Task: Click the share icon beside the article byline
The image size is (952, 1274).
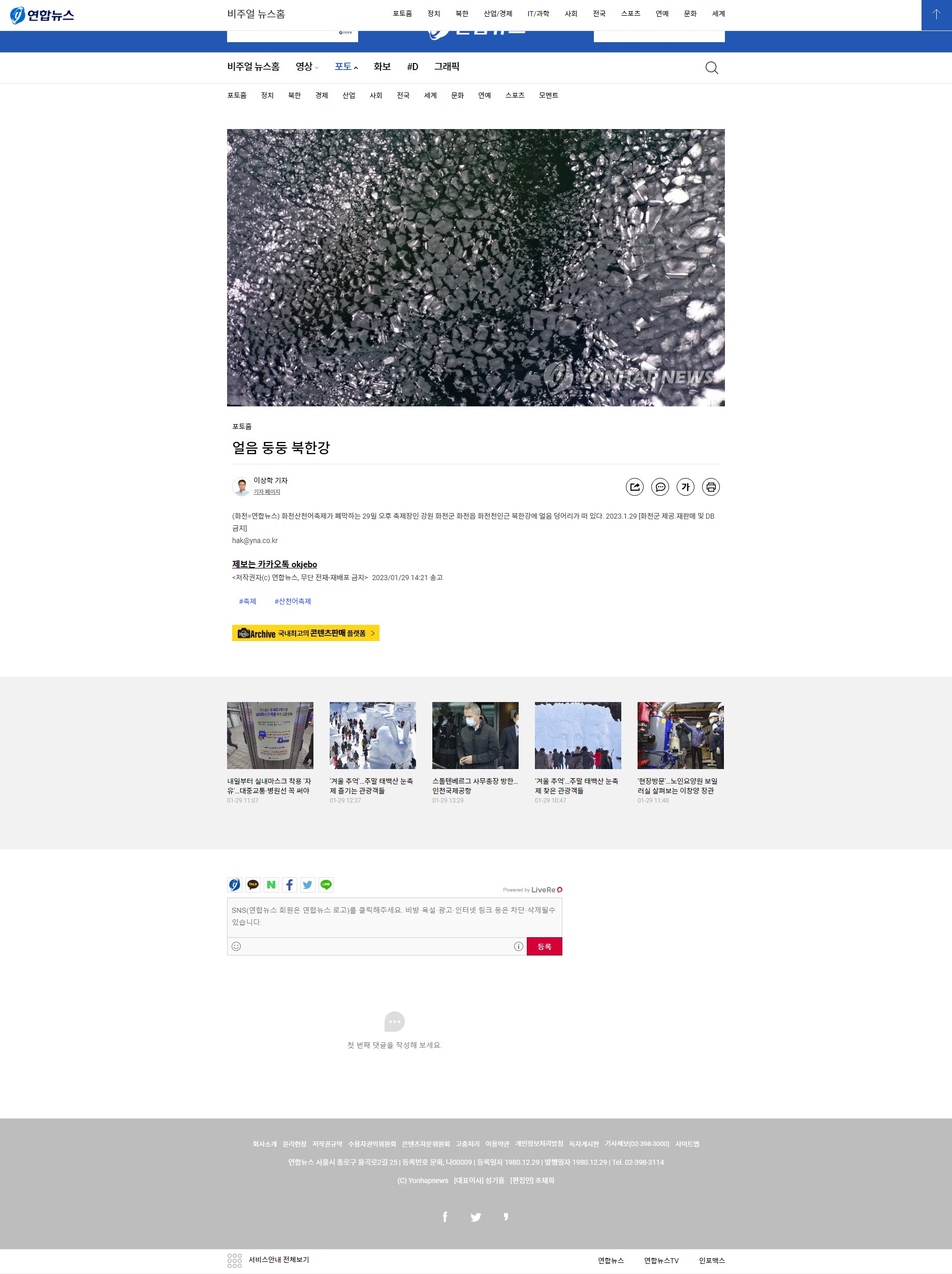Action: pyautogui.click(x=634, y=487)
